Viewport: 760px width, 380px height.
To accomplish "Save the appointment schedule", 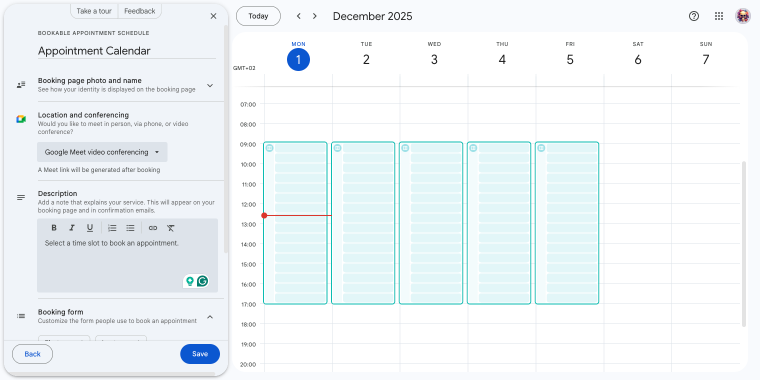I will [200, 354].
